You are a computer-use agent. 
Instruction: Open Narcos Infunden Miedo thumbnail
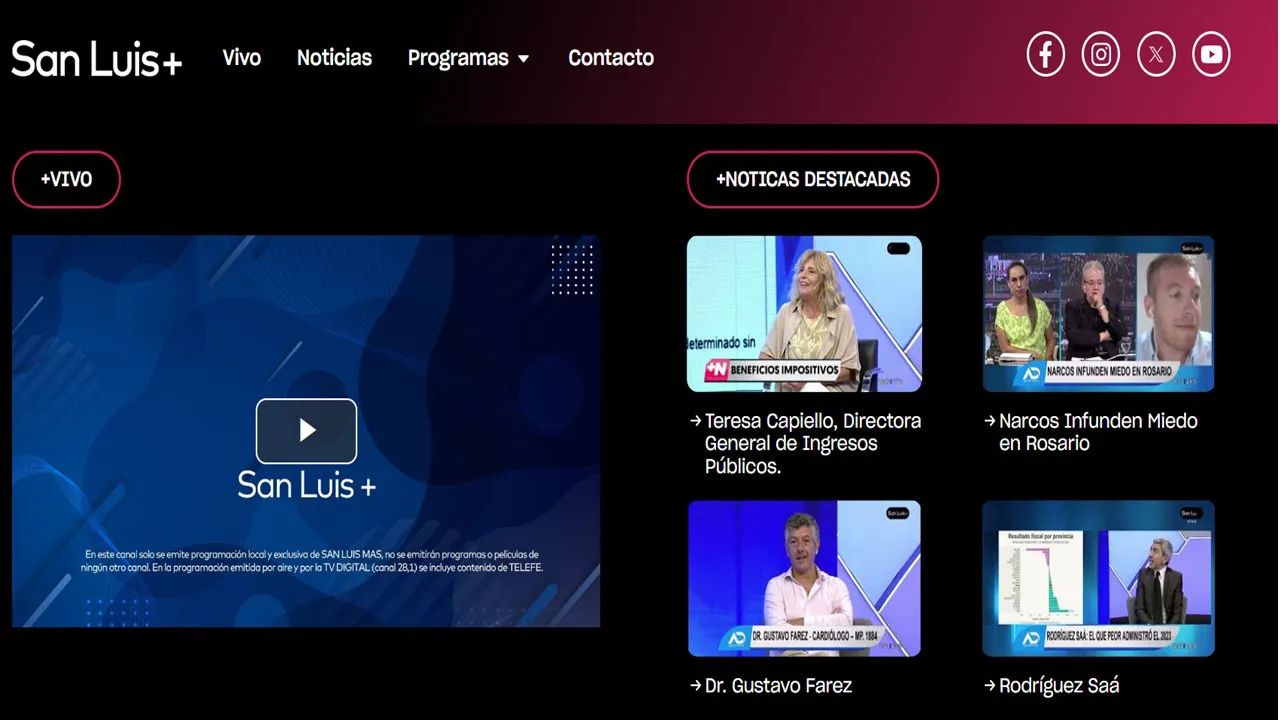tap(1098, 313)
